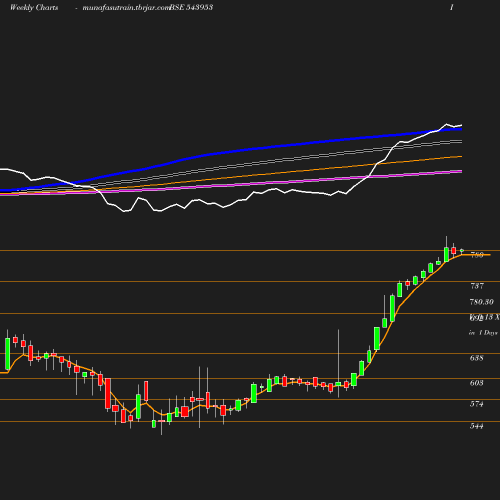Screen dimensions: 500x500
Task: Select the 737 price level label
Action: [477, 286]
